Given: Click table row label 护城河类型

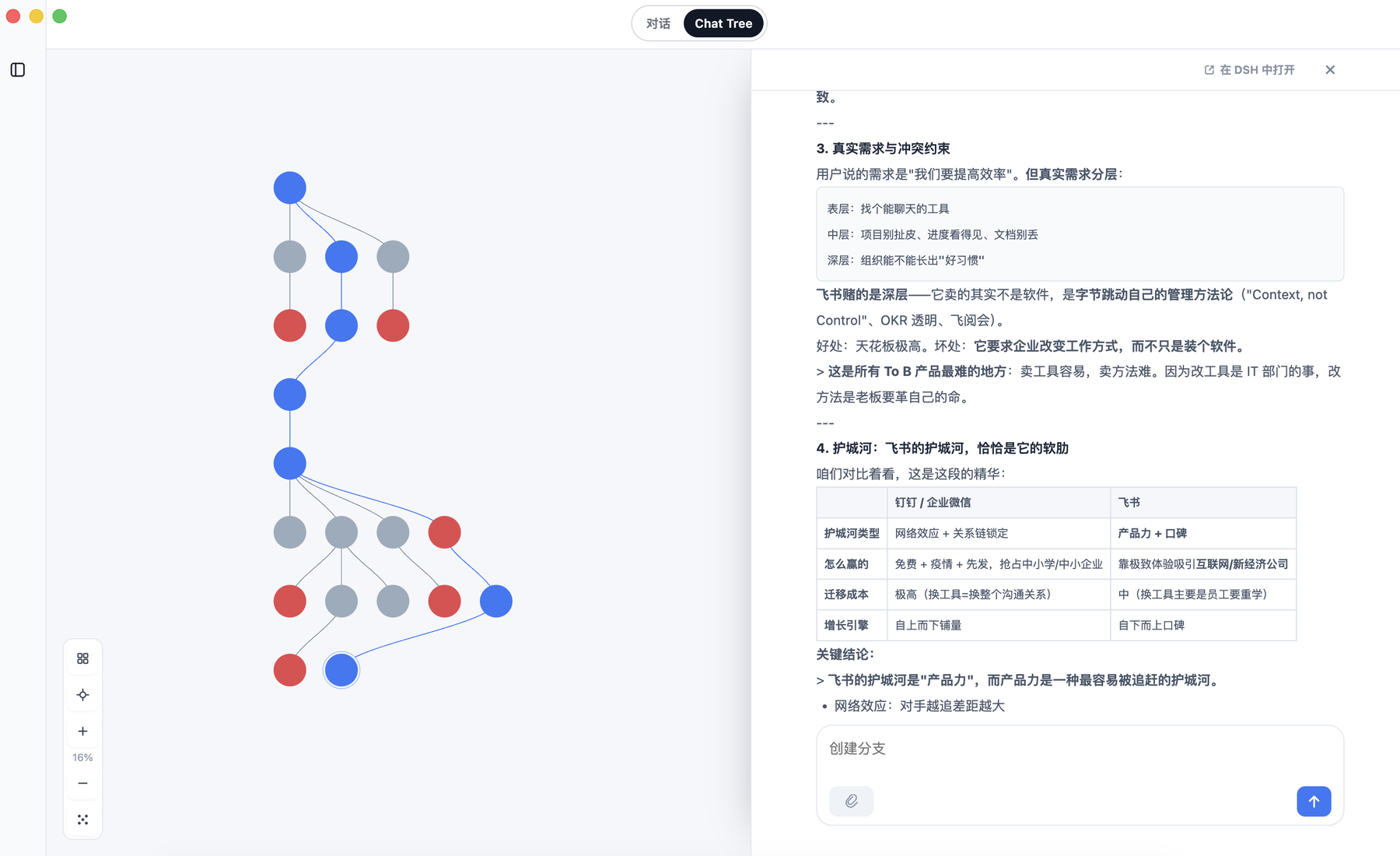Looking at the screenshot, I should [x=852, y=533].
